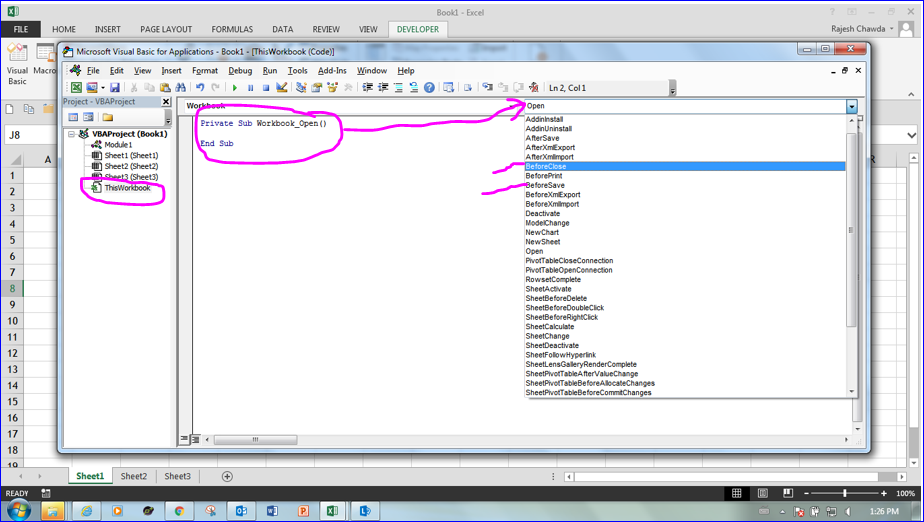
Task: Open Project Explorer icon in toolbar
Action: [301, 88]
